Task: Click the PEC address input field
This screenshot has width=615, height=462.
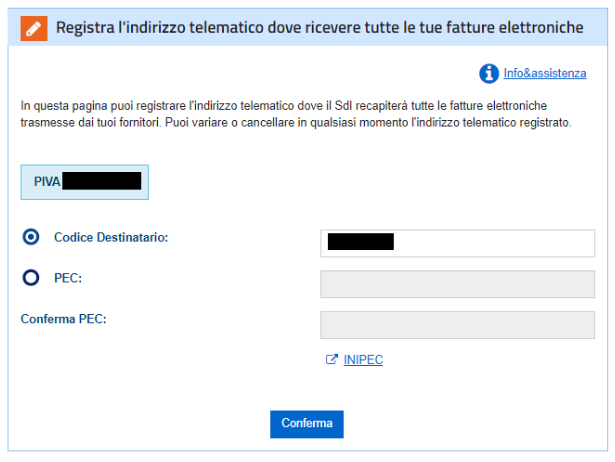Action: click(457, 284)
